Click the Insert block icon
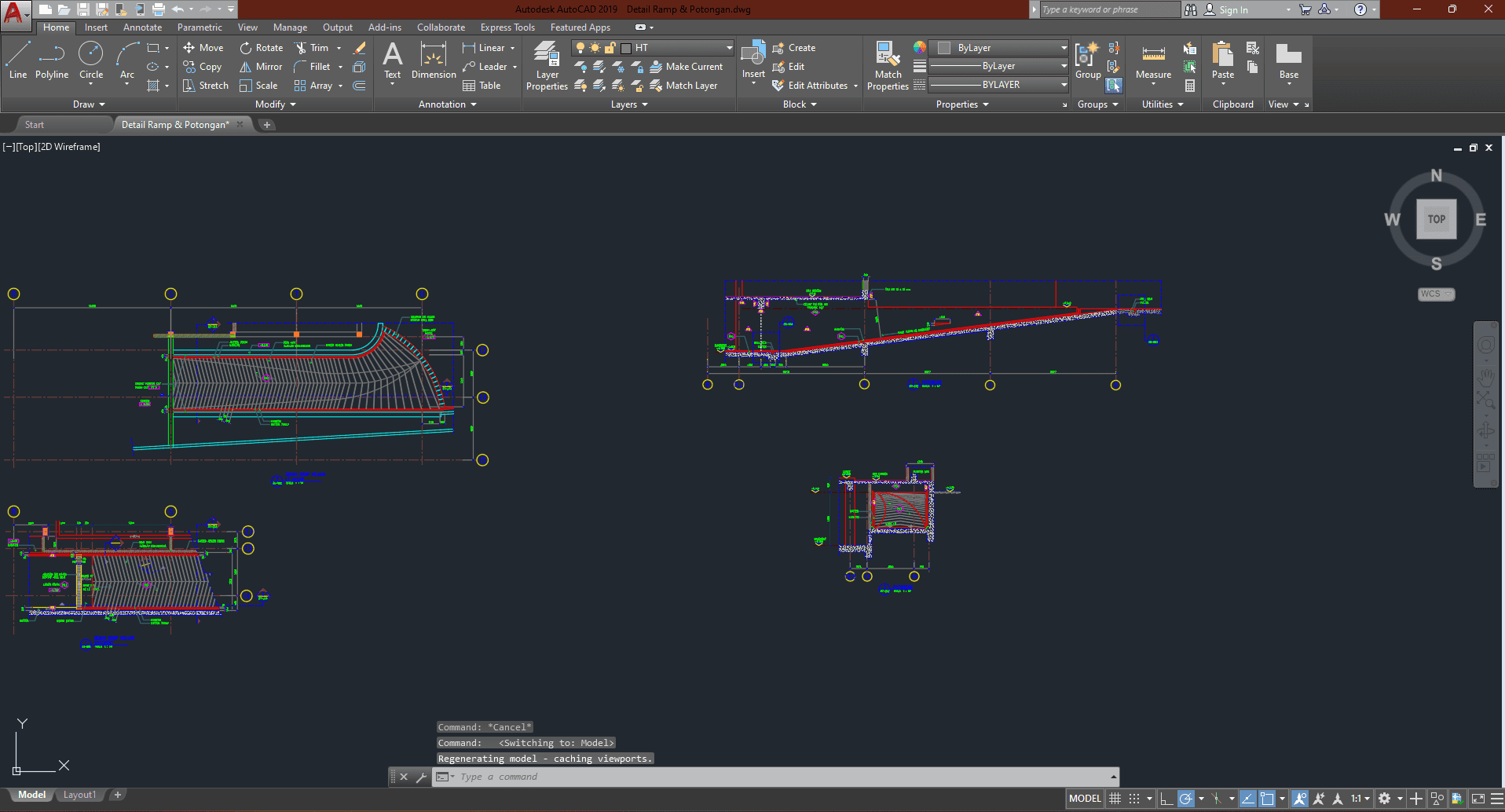 tap(752, 57)
